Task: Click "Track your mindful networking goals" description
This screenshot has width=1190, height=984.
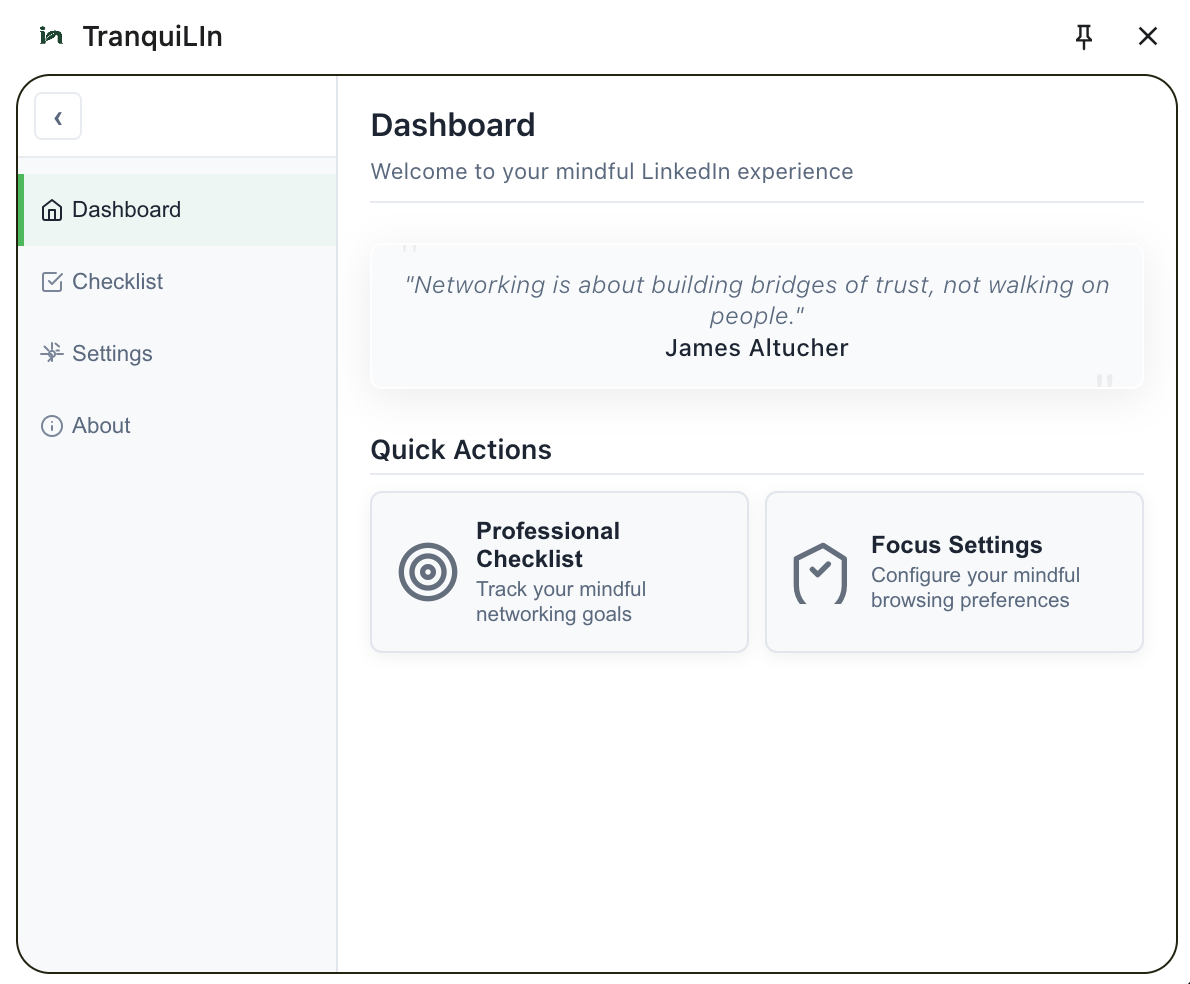Action: point(560,601)
